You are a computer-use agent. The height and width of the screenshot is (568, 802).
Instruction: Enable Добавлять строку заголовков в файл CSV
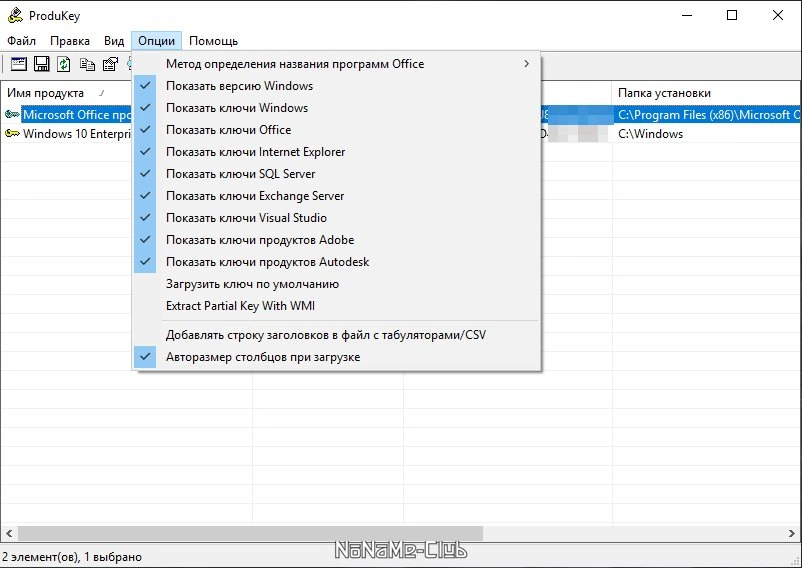(337, 335)
